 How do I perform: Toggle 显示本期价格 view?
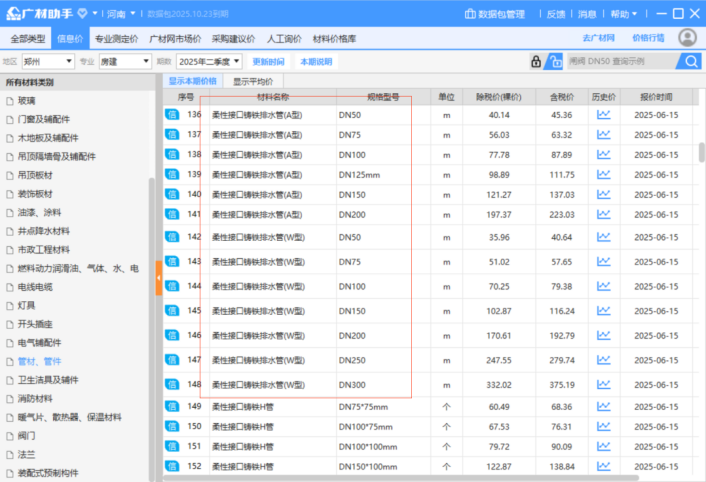(192, 81)
